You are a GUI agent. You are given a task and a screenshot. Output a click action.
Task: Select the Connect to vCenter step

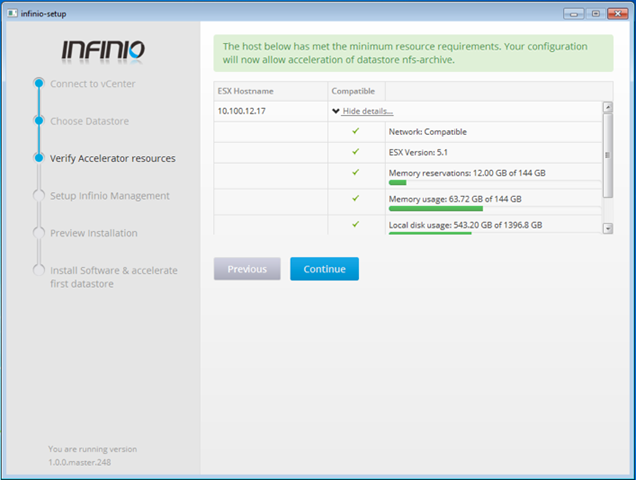click(x=92, y=84)
